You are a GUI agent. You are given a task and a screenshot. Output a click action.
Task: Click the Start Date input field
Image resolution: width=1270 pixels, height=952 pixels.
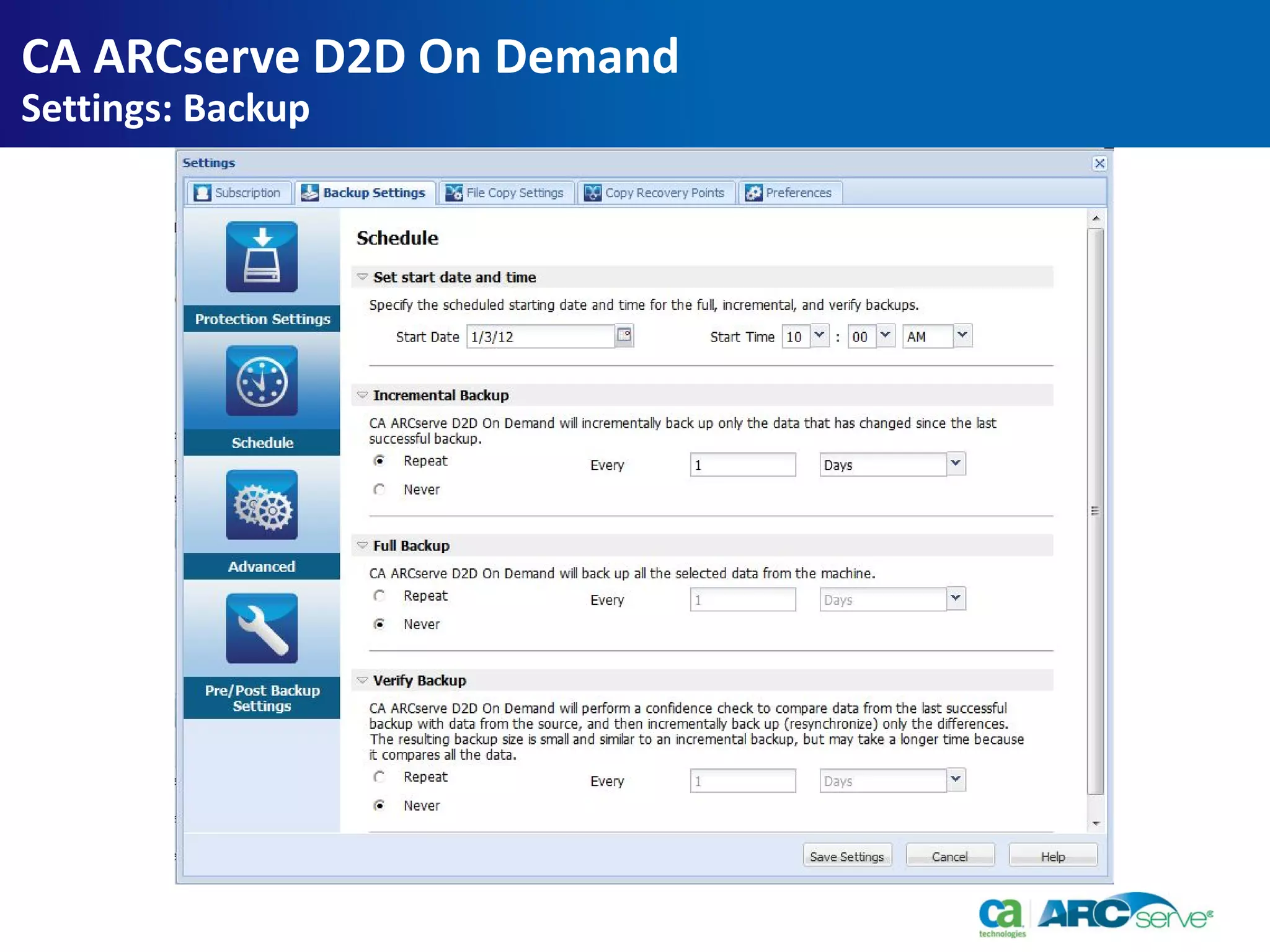(x=541, y=336)
